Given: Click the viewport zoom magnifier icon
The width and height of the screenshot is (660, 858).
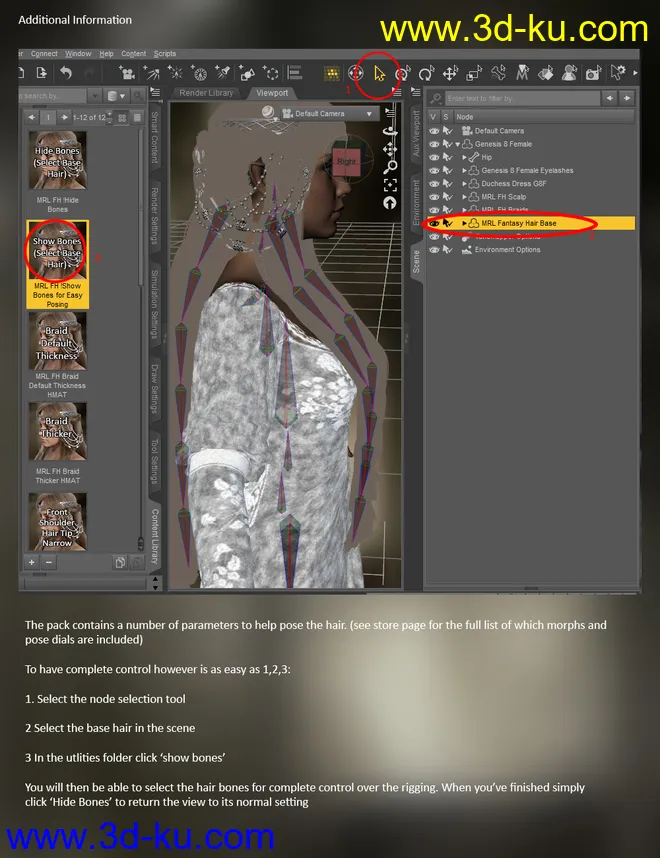Looking at the screenshot, I should tap(390, 167).
